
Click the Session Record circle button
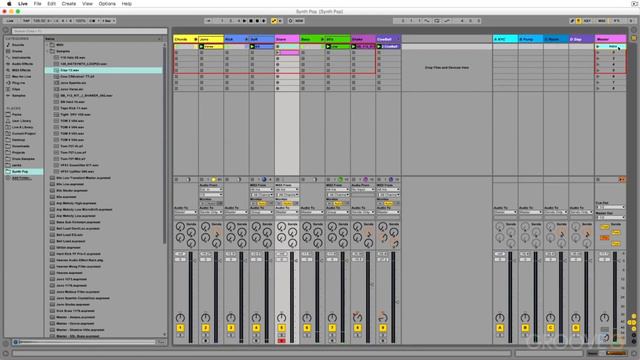[x=291, y=20]
